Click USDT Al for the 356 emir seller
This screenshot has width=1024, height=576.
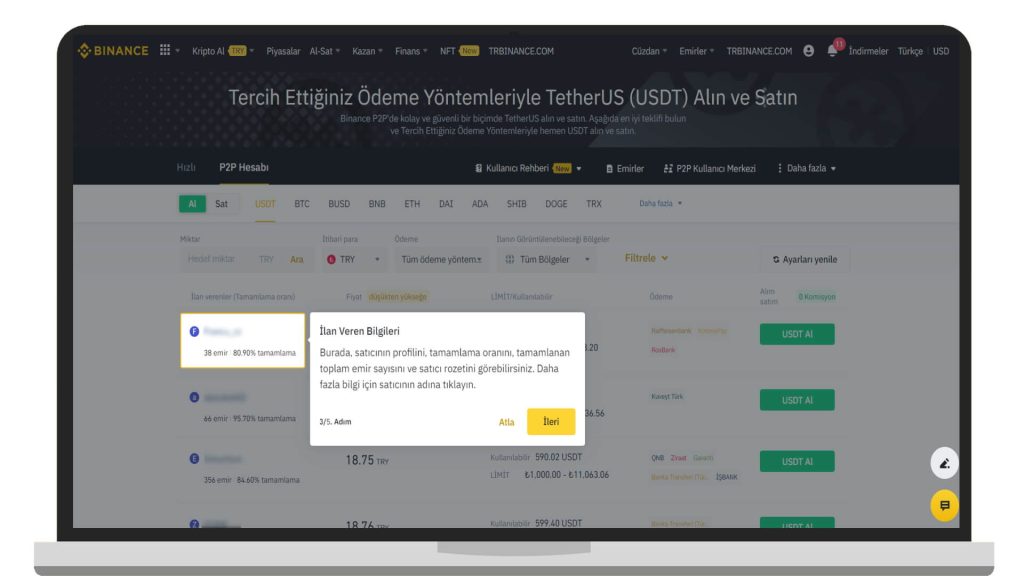(x=797, y=461)
